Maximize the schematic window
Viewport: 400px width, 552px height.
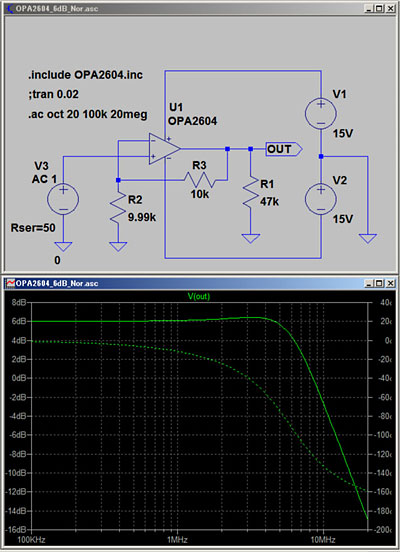379,8
